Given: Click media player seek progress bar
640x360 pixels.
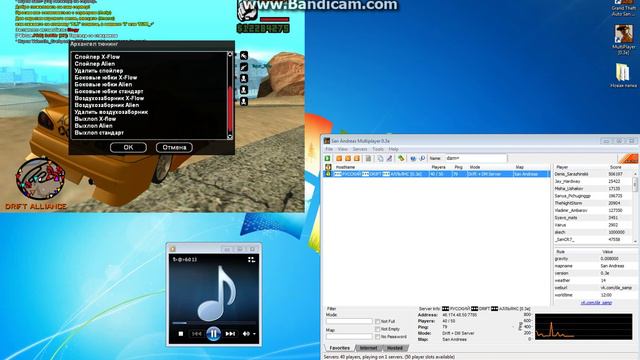Looking at the screenshot, I should click(x=213, y=323).
